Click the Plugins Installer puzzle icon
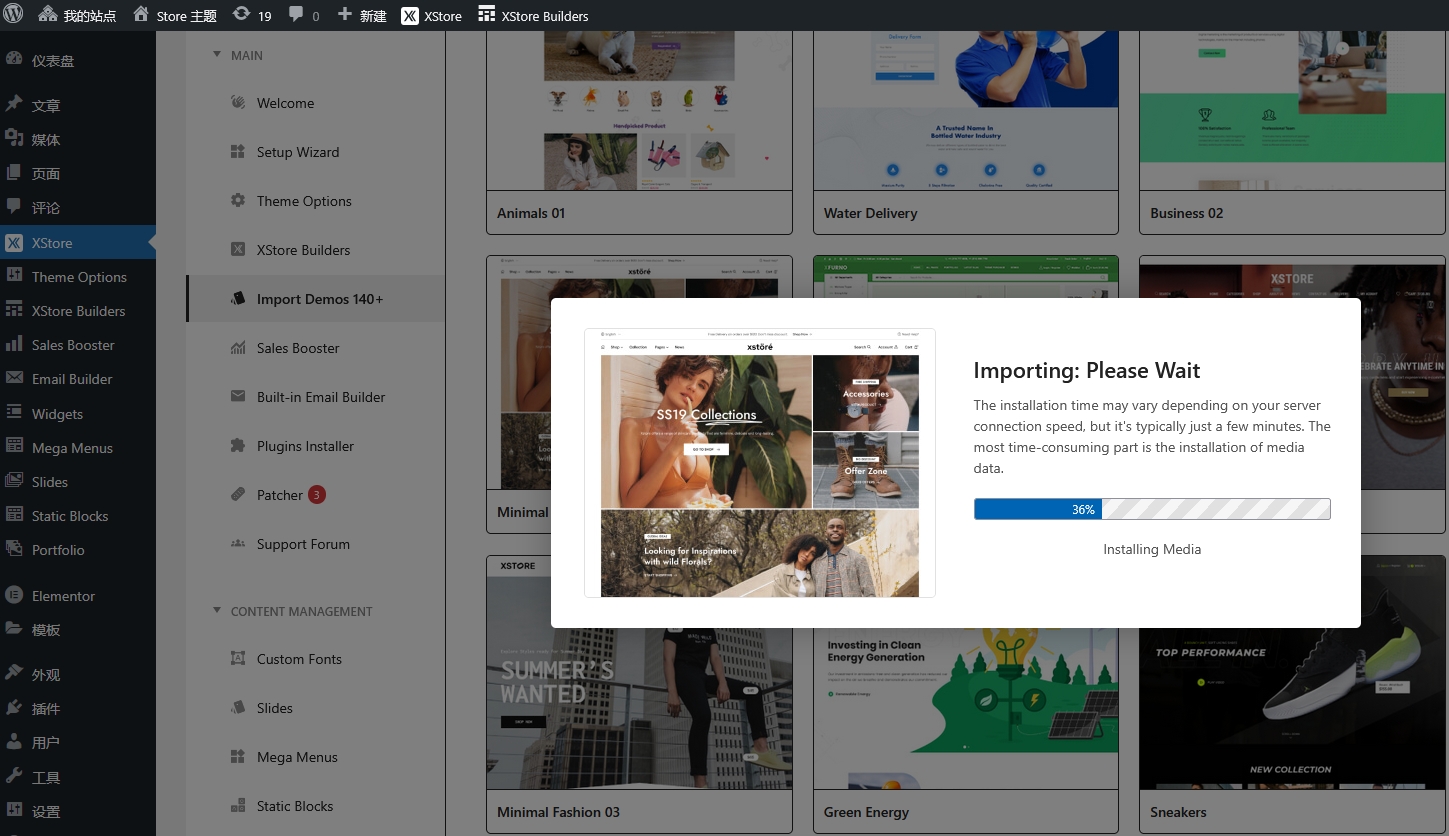The width and height of the screenshot is (1449, 836). click(238, 445)
